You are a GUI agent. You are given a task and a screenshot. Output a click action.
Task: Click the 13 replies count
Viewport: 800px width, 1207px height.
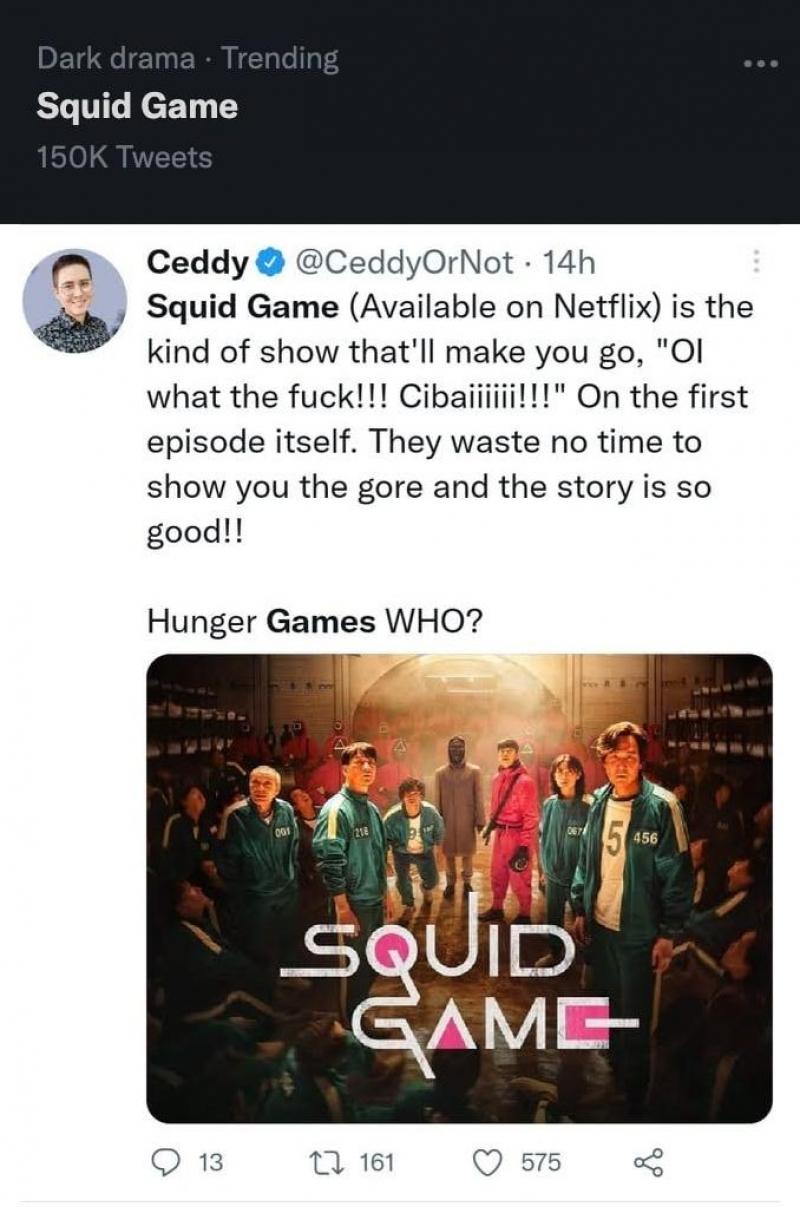click(211, 1162)
